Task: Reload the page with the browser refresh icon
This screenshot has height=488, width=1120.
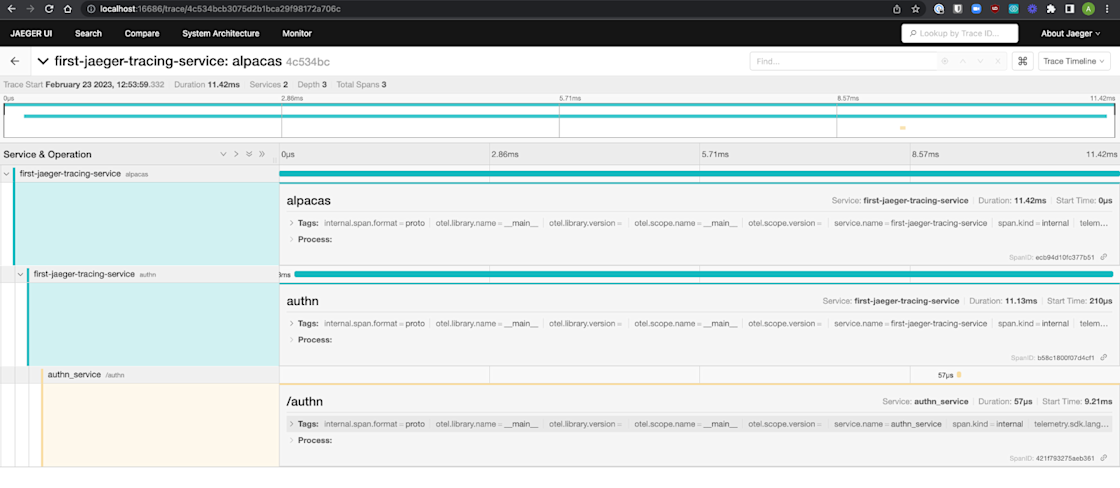Action: 49,9
